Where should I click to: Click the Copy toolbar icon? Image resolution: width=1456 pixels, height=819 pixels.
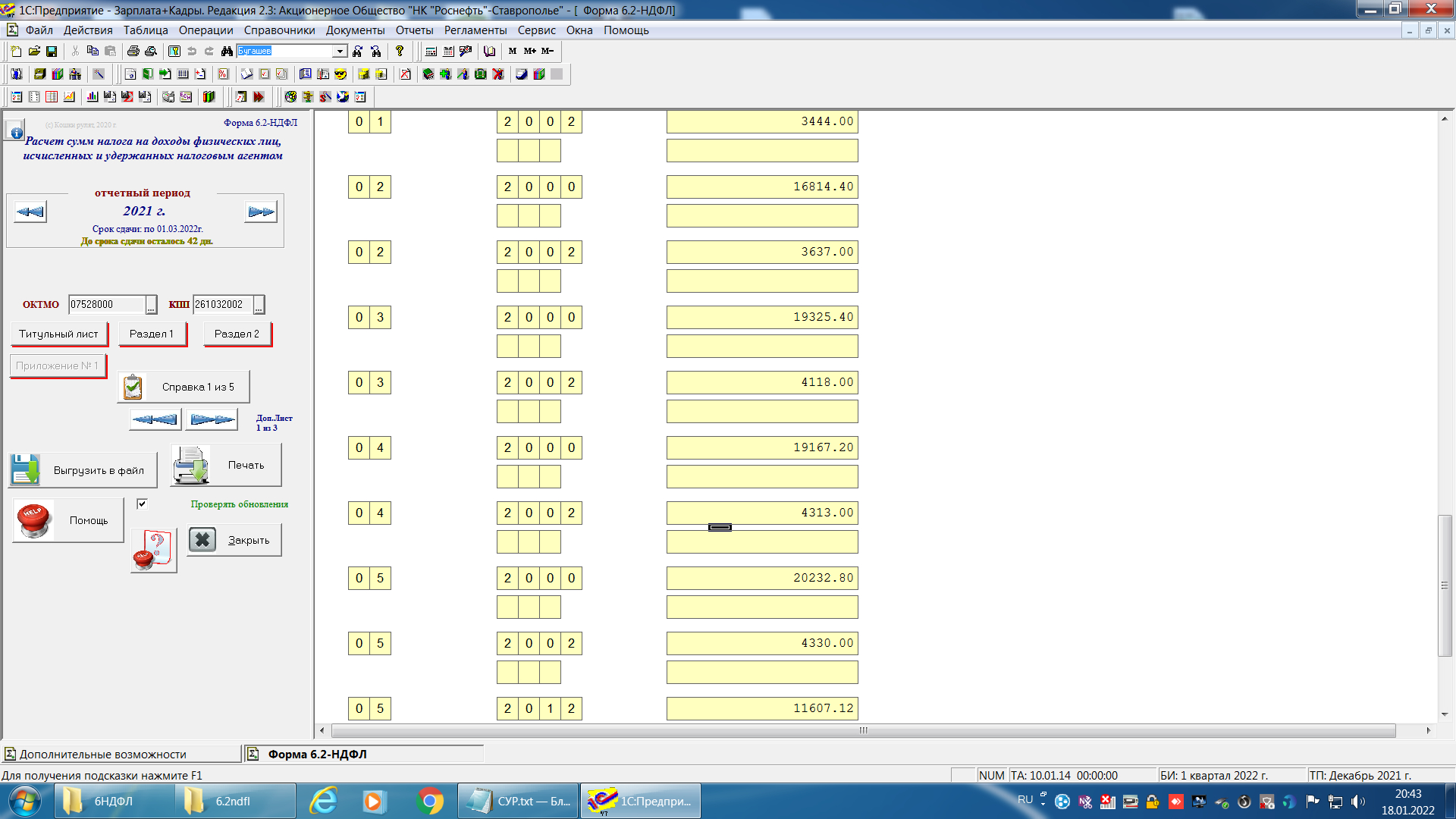[x=93, y=52]
